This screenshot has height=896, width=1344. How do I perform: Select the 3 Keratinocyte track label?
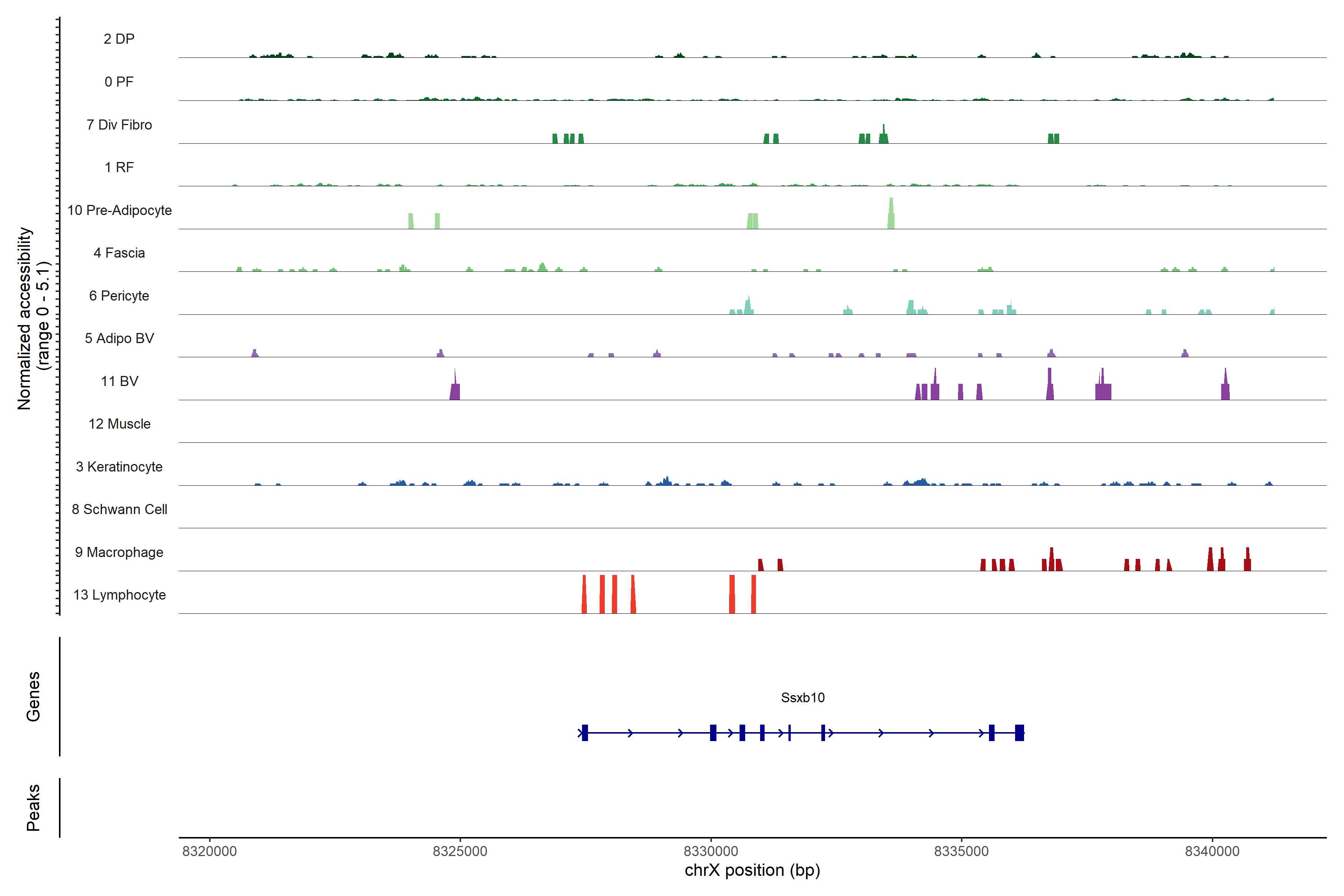click(x=119, y=467)
